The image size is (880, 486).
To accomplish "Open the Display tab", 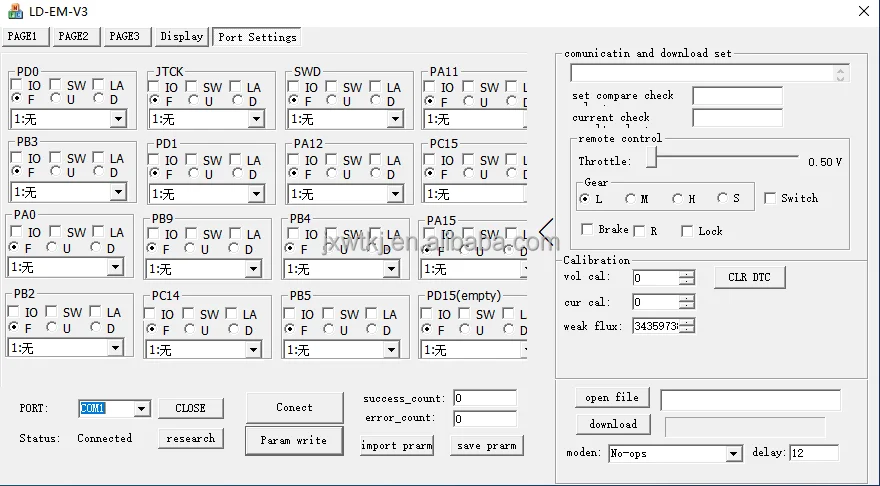I will tap(181, 36).
